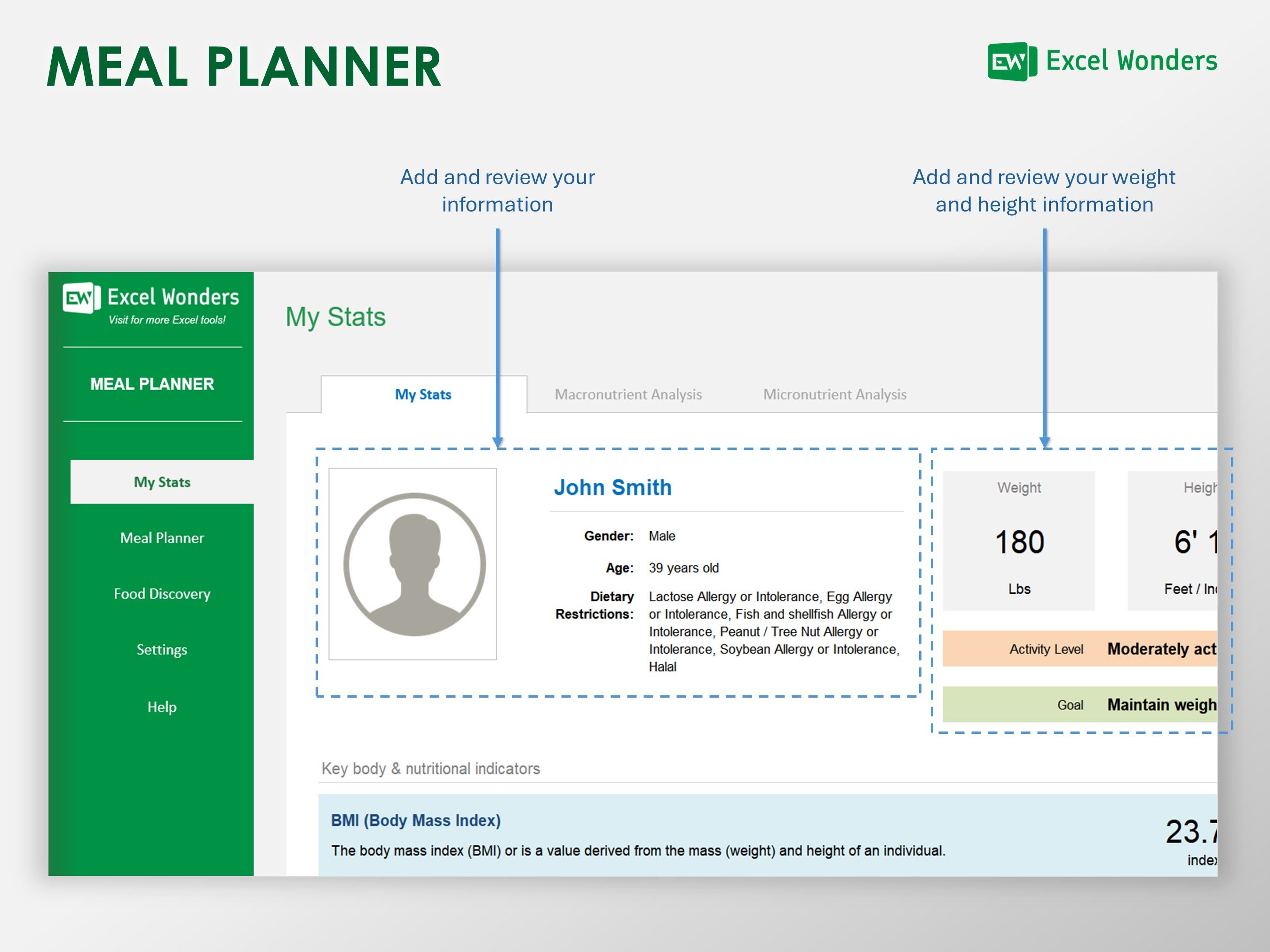Open Settings from the sidebar
The height and width of the screenshot is (952, 1270).
point(161,649)
